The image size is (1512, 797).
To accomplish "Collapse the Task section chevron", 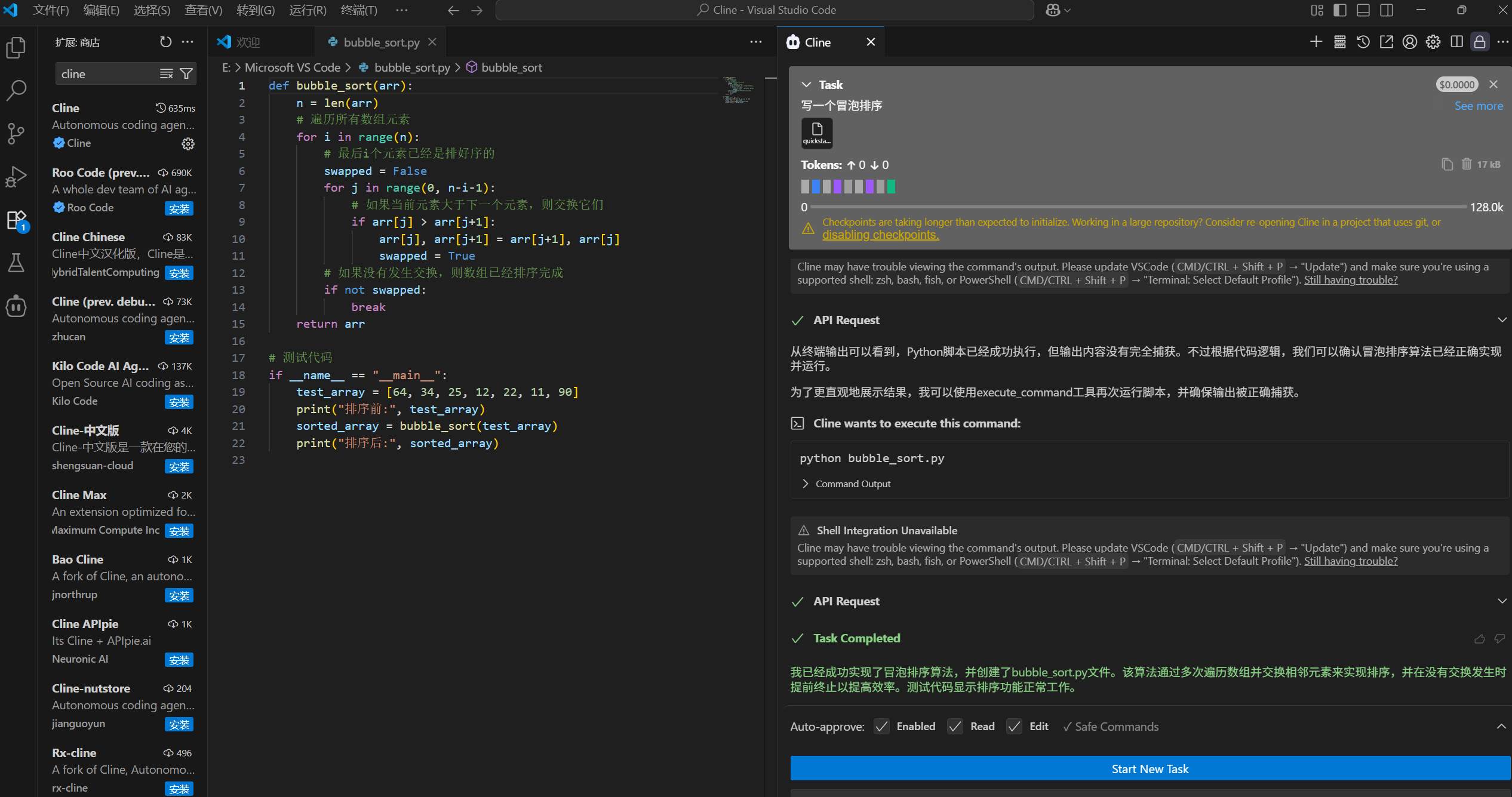I will click(807, 84).
